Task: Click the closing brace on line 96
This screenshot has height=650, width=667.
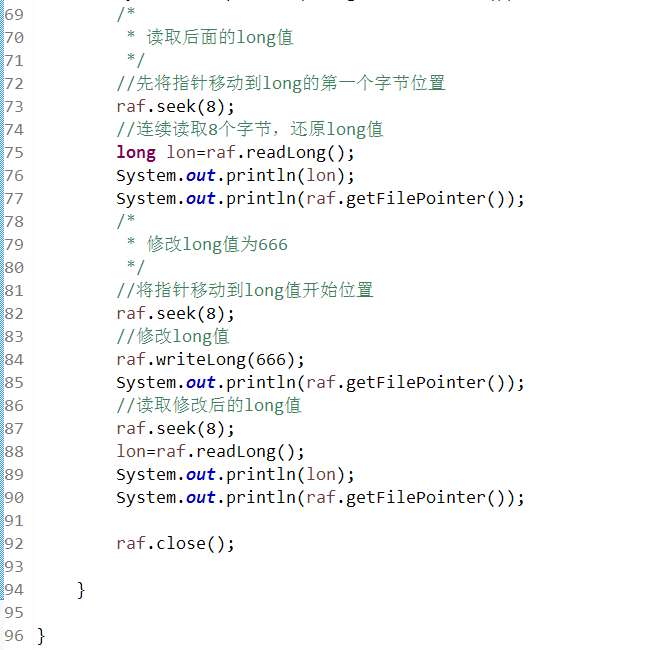Action: (x=41, y=636)
